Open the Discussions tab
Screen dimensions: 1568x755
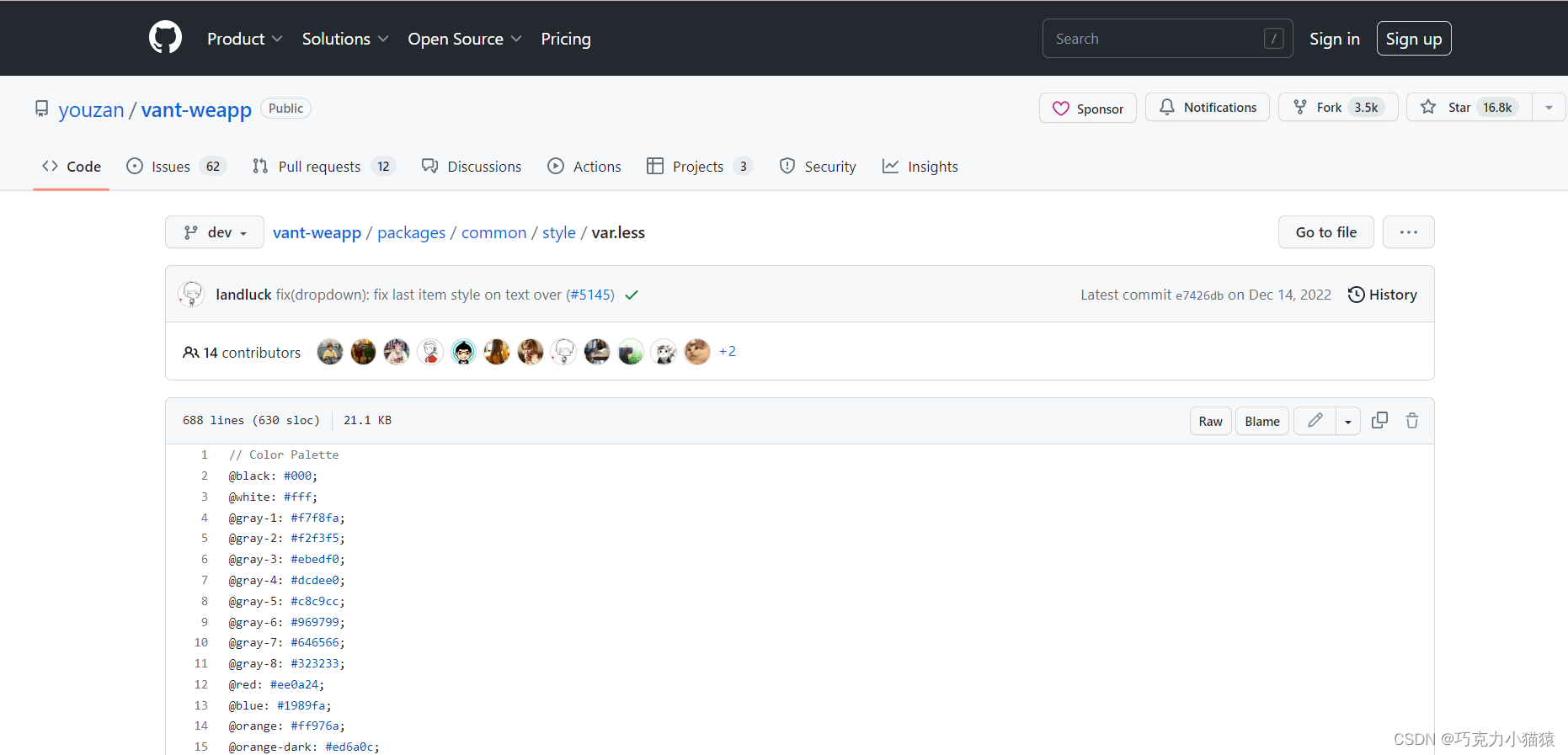pos(472,167)
